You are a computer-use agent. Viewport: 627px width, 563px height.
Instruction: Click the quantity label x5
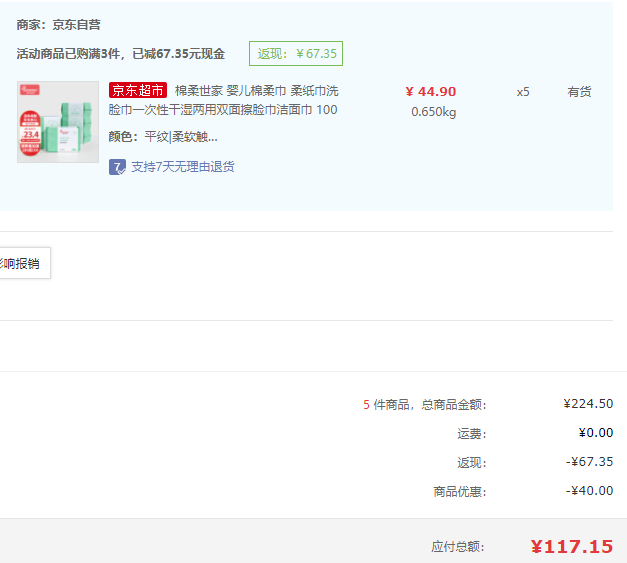coord(523,92)
